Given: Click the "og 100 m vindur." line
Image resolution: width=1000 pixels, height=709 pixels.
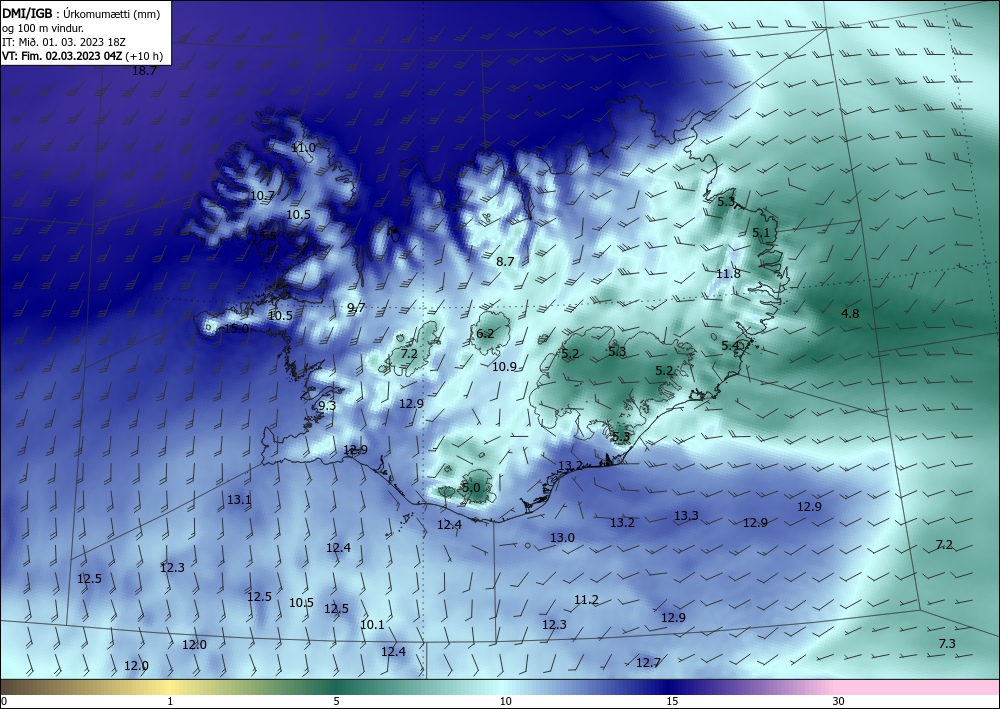Looking at the screenshot, I should point(43,28).
